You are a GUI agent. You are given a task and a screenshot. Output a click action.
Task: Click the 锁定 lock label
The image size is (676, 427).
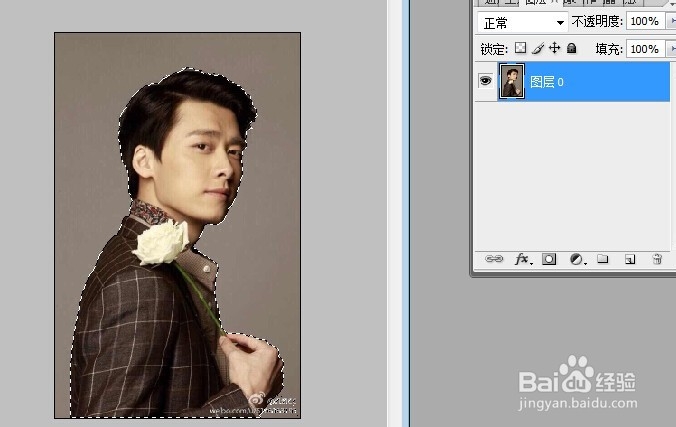[494, 49]
